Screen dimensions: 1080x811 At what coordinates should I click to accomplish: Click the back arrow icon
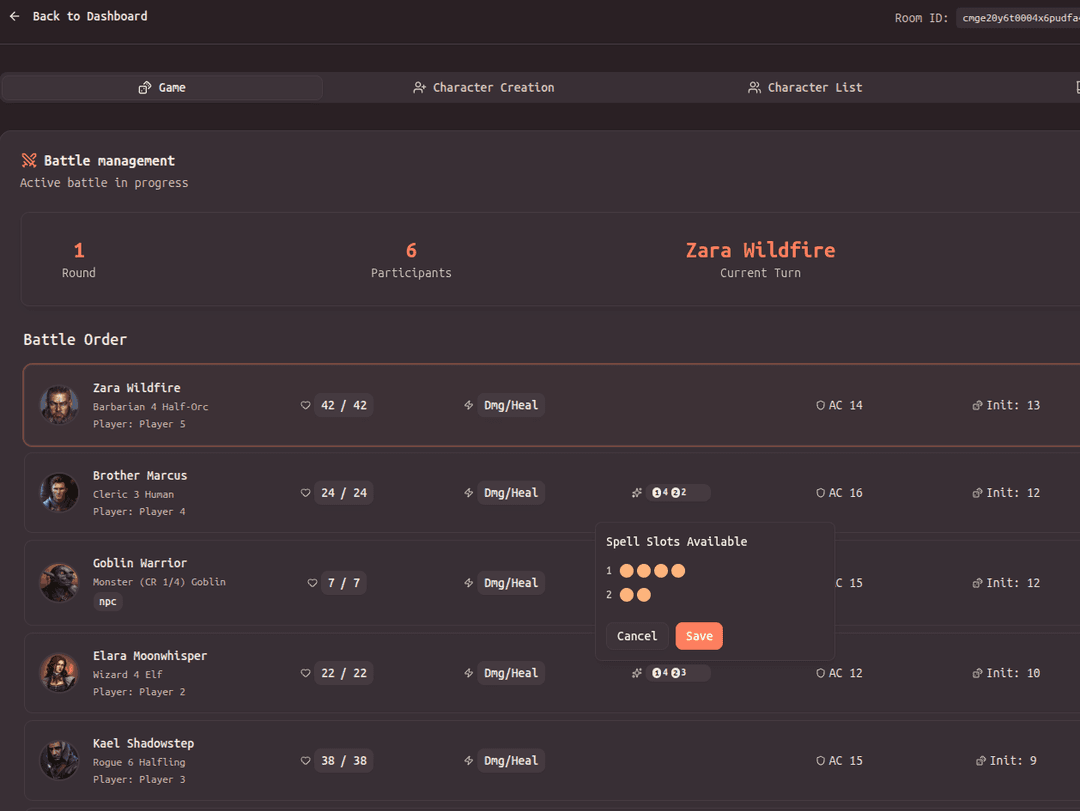pyautogui.click(x=15, y=16)
